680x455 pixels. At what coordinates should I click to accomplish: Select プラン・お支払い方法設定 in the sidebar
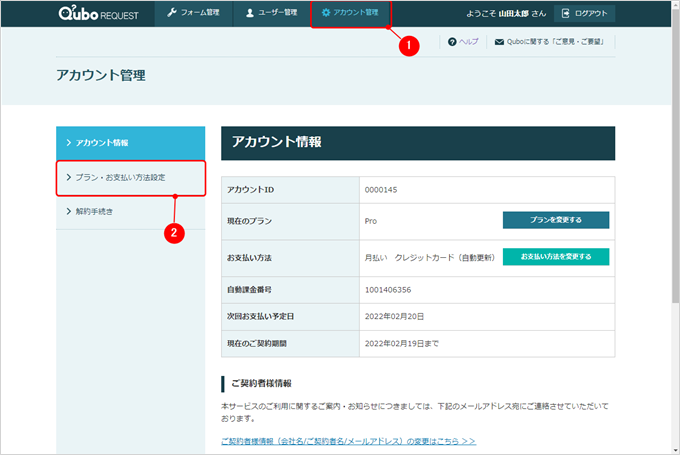[x=131, y=178]
